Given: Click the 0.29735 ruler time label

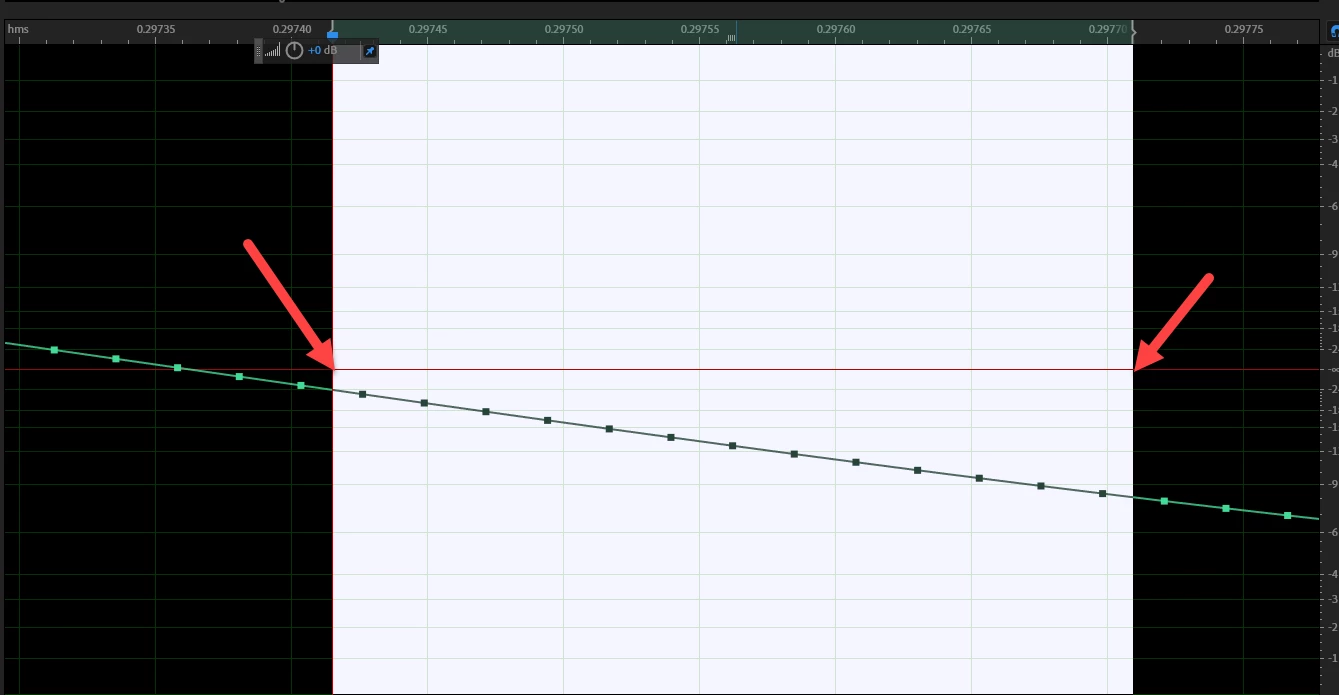Looking at the screenshot, I should coord(156,30).
